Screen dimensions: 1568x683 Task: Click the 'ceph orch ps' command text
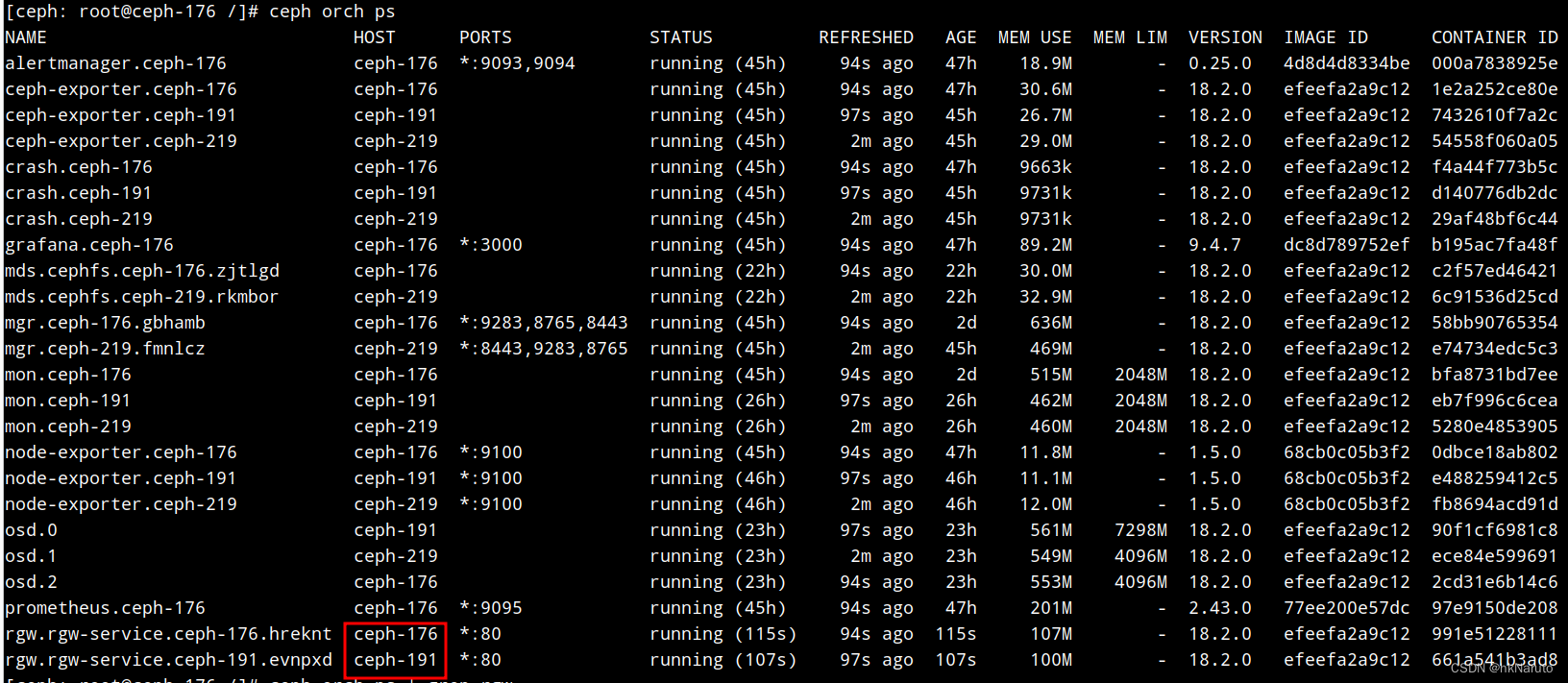(x=331, y=12)
